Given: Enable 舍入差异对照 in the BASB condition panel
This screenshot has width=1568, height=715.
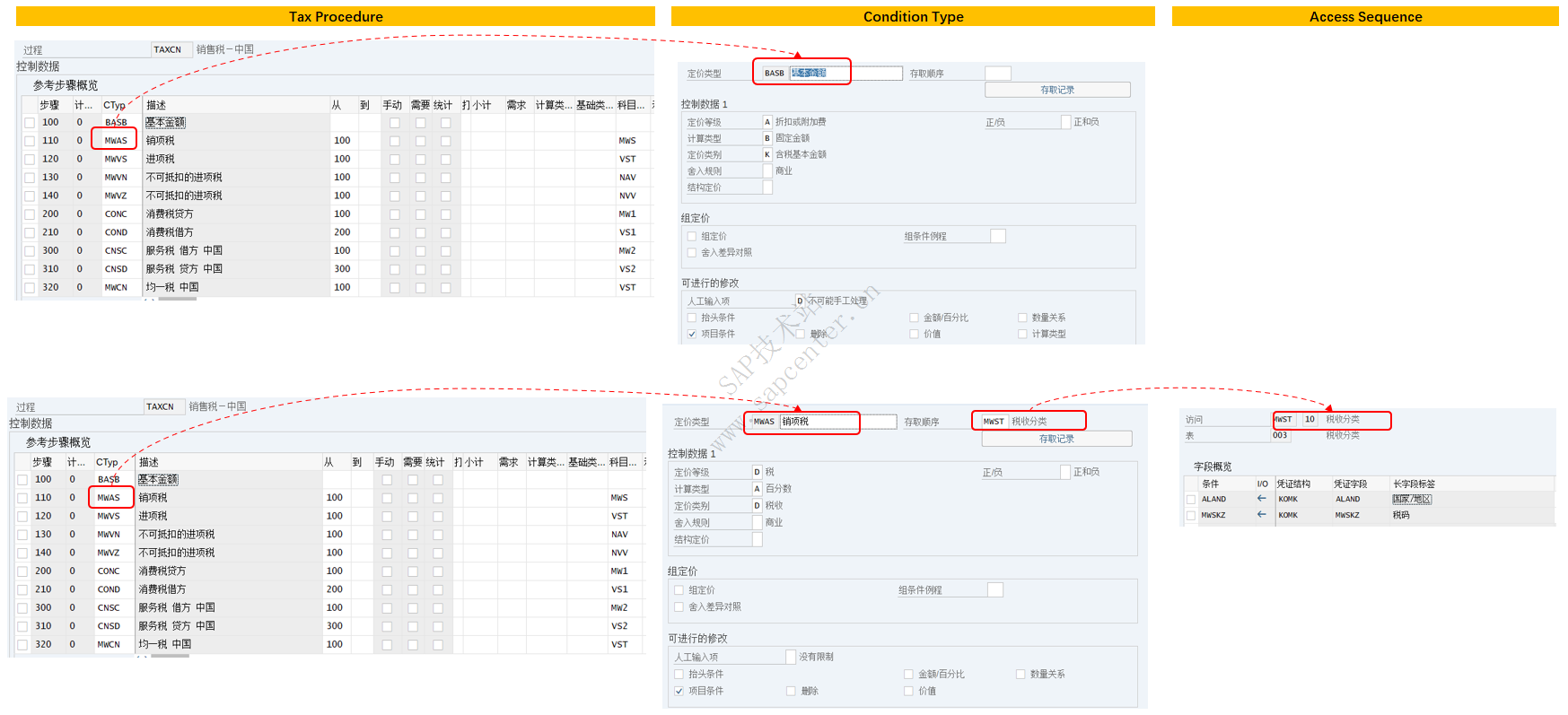Looking at the screenshot, I should coord(692,253).
